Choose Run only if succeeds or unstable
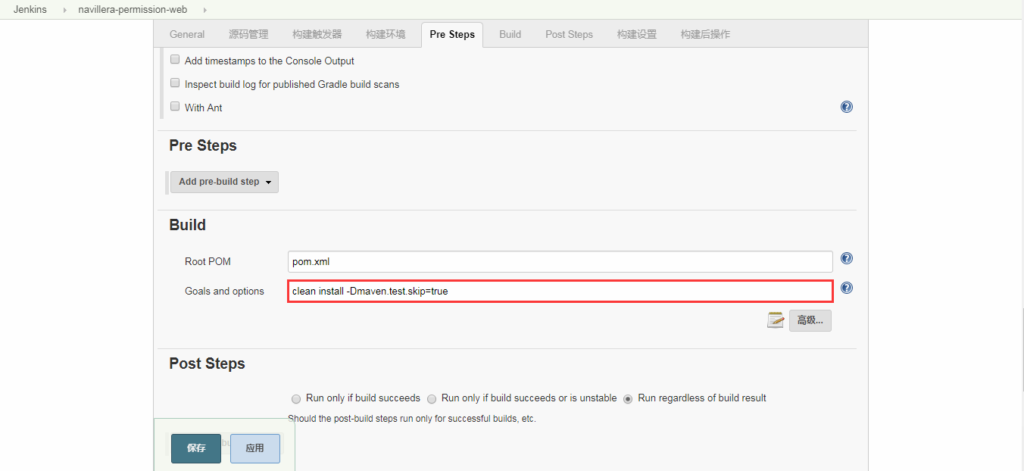 click(x=431, y=398)
